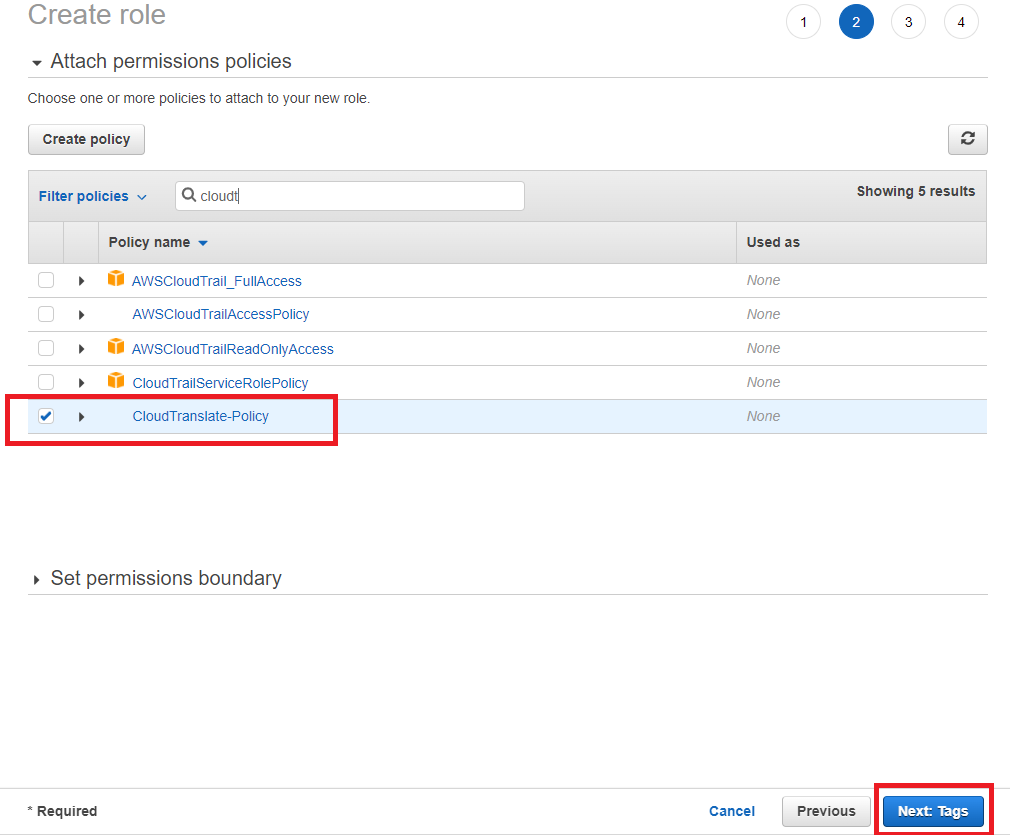Collapse the Attach permissions policies section
Screen dimensions: 1010x835
(38, 62)
